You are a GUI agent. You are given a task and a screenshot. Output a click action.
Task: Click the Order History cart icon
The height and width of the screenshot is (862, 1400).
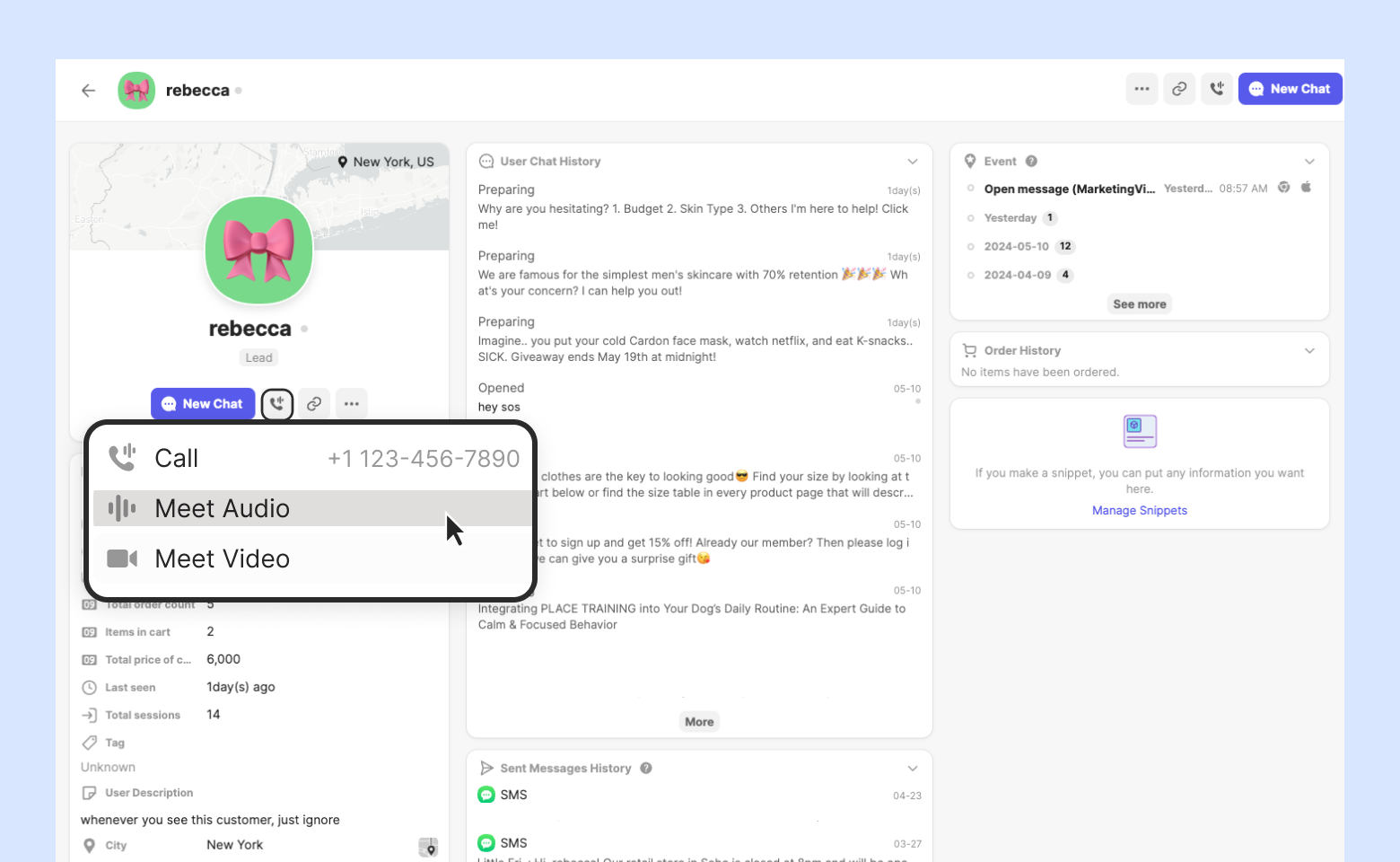[x=970, y=351]
